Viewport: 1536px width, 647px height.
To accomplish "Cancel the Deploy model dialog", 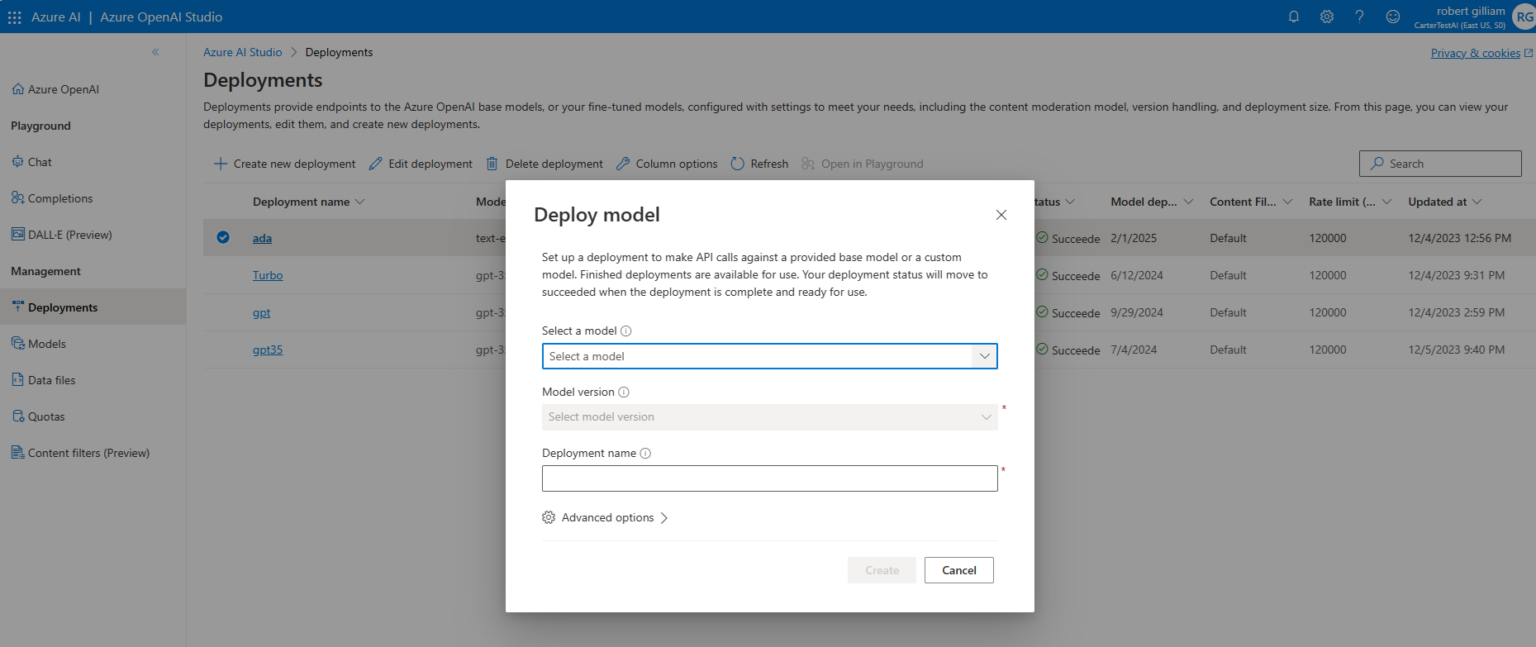I will click(x=958, y=570).
